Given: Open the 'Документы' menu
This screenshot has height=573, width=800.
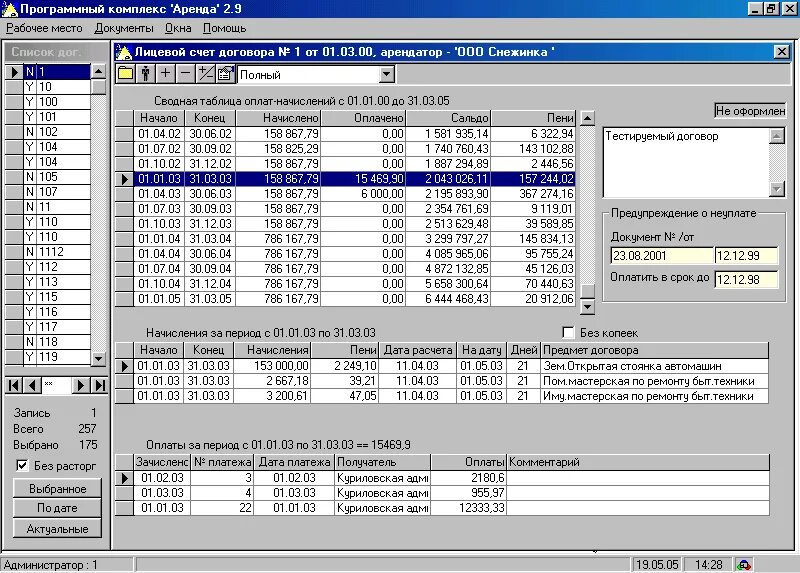Looking at the screenshot, I should point(123,28).
